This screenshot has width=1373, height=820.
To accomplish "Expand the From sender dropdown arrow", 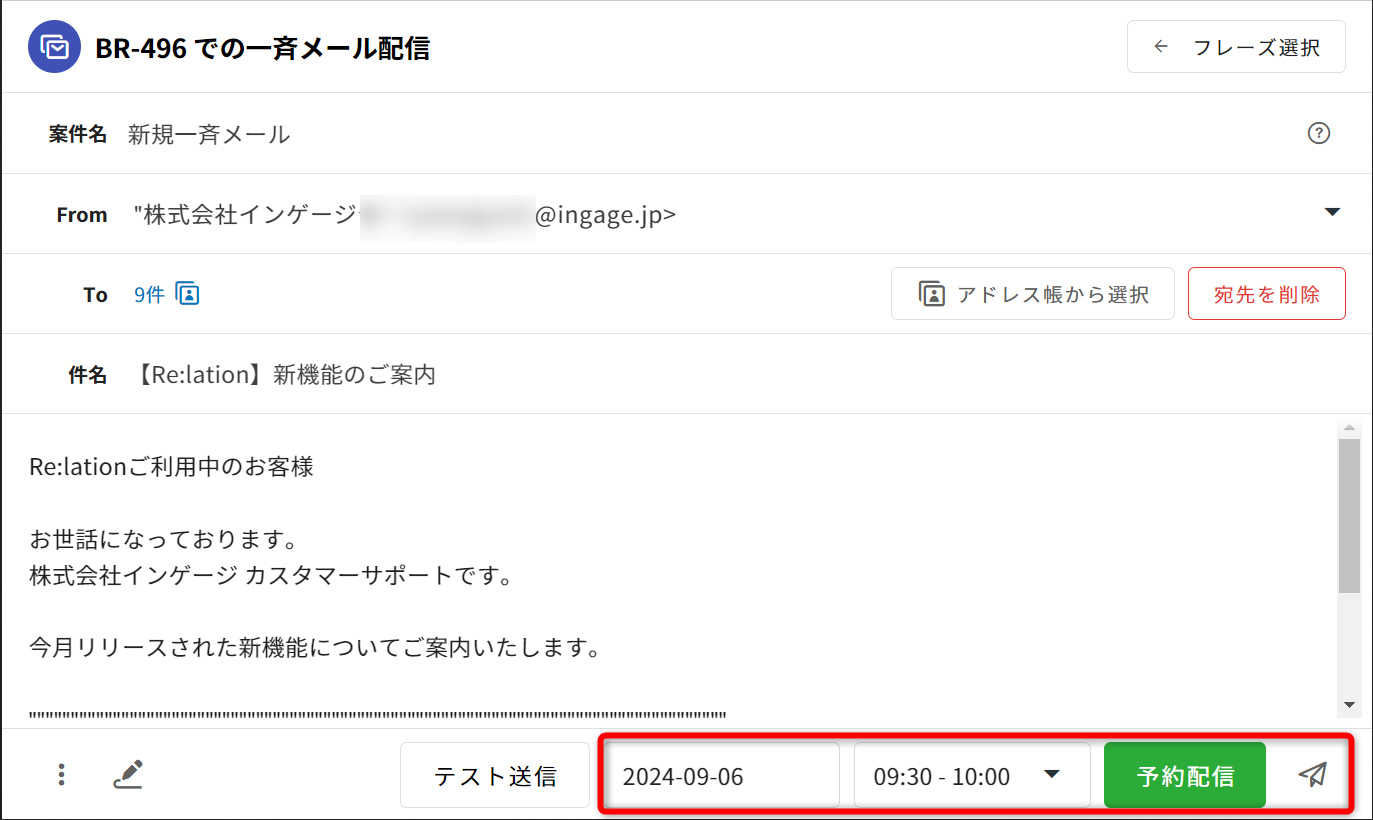I will coord(1331,212).
